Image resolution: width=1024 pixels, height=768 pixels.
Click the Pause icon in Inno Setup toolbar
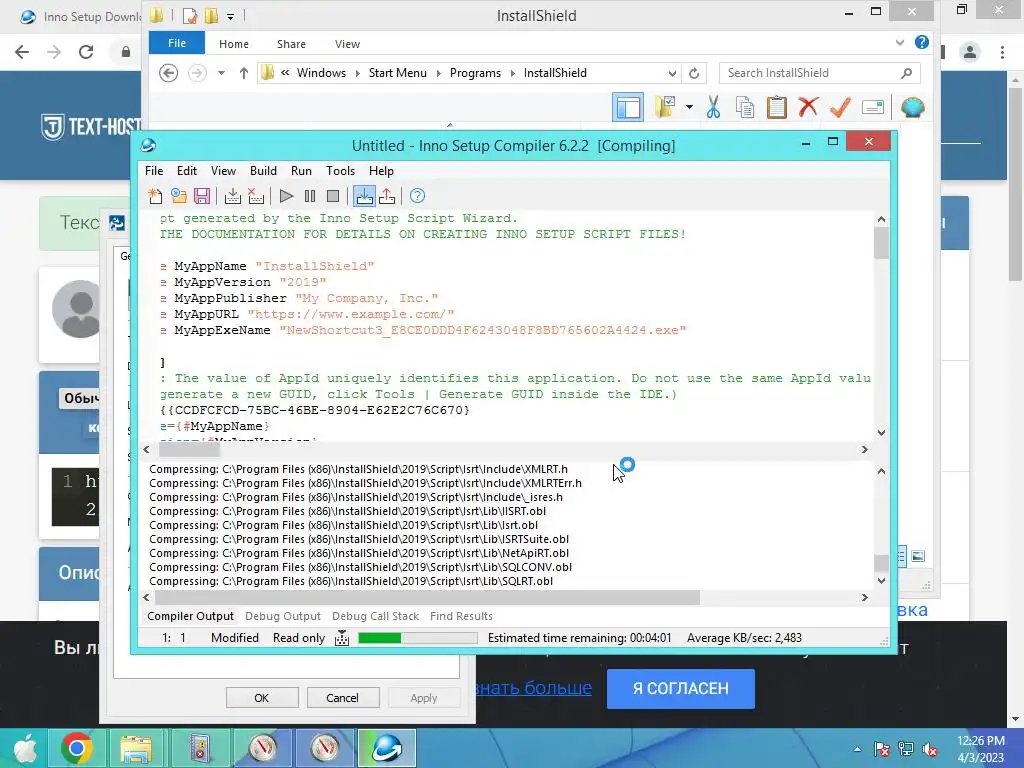pyautogui.click(x=310, y=196)
